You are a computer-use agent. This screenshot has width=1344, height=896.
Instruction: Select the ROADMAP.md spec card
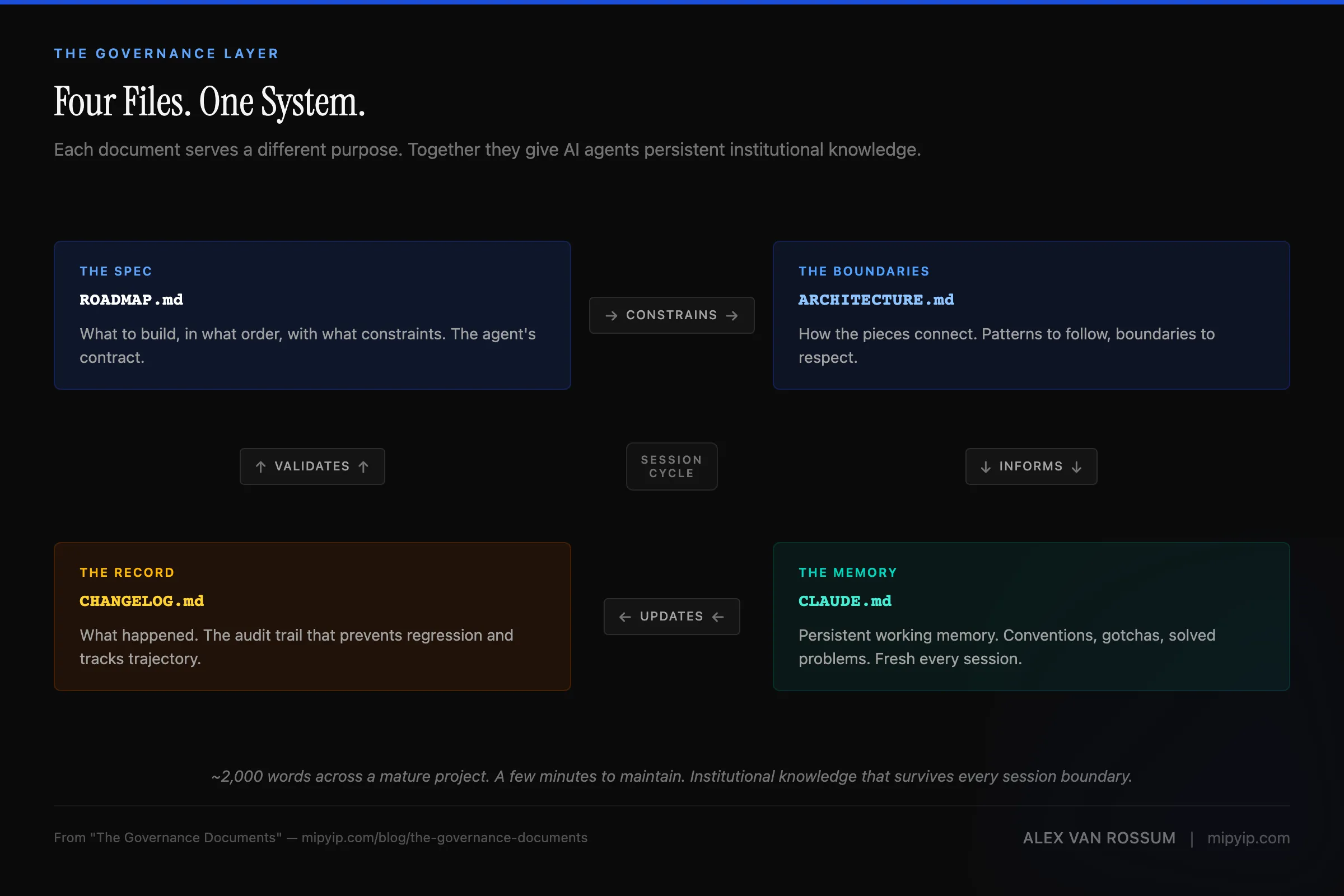point(312,315)
